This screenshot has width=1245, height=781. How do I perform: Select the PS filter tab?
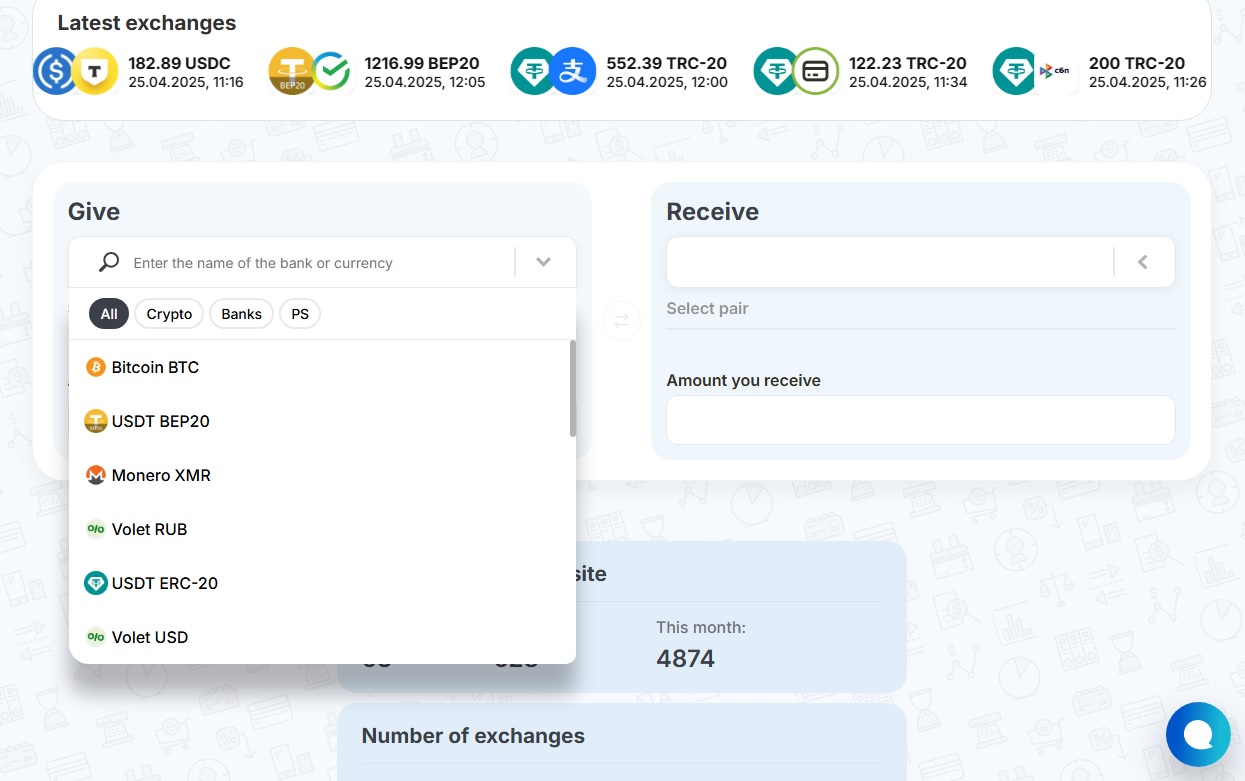click(300, 314)
